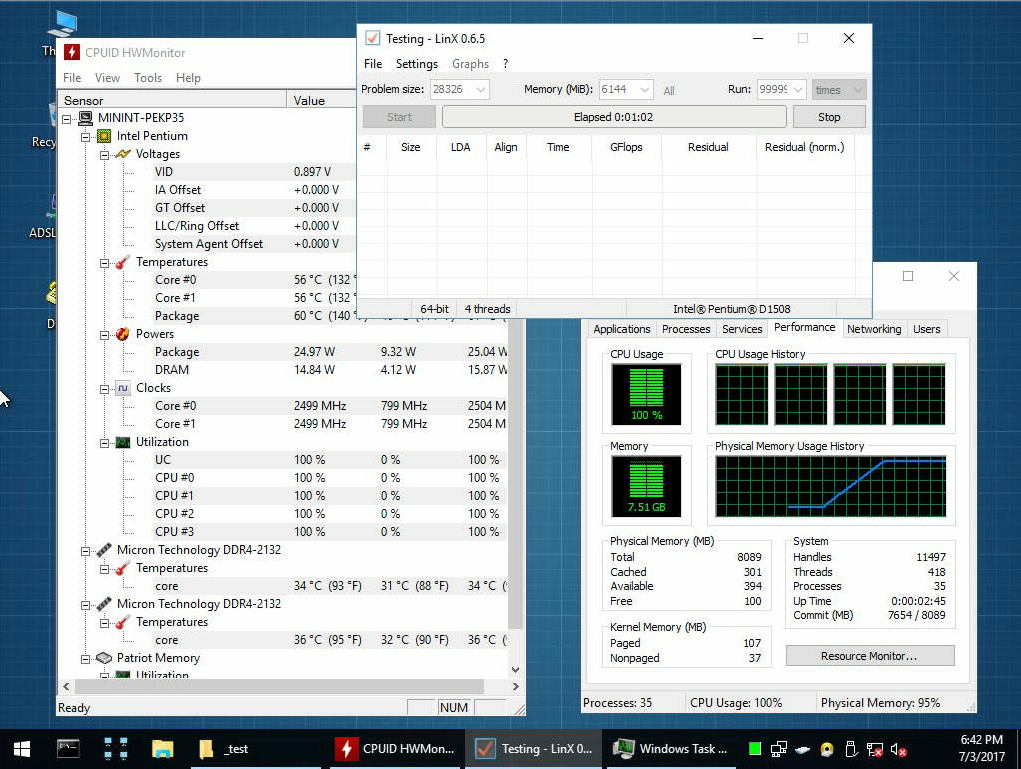Click the HWMonitor horizontal scrollbar right arrow

tap(515, 686)
